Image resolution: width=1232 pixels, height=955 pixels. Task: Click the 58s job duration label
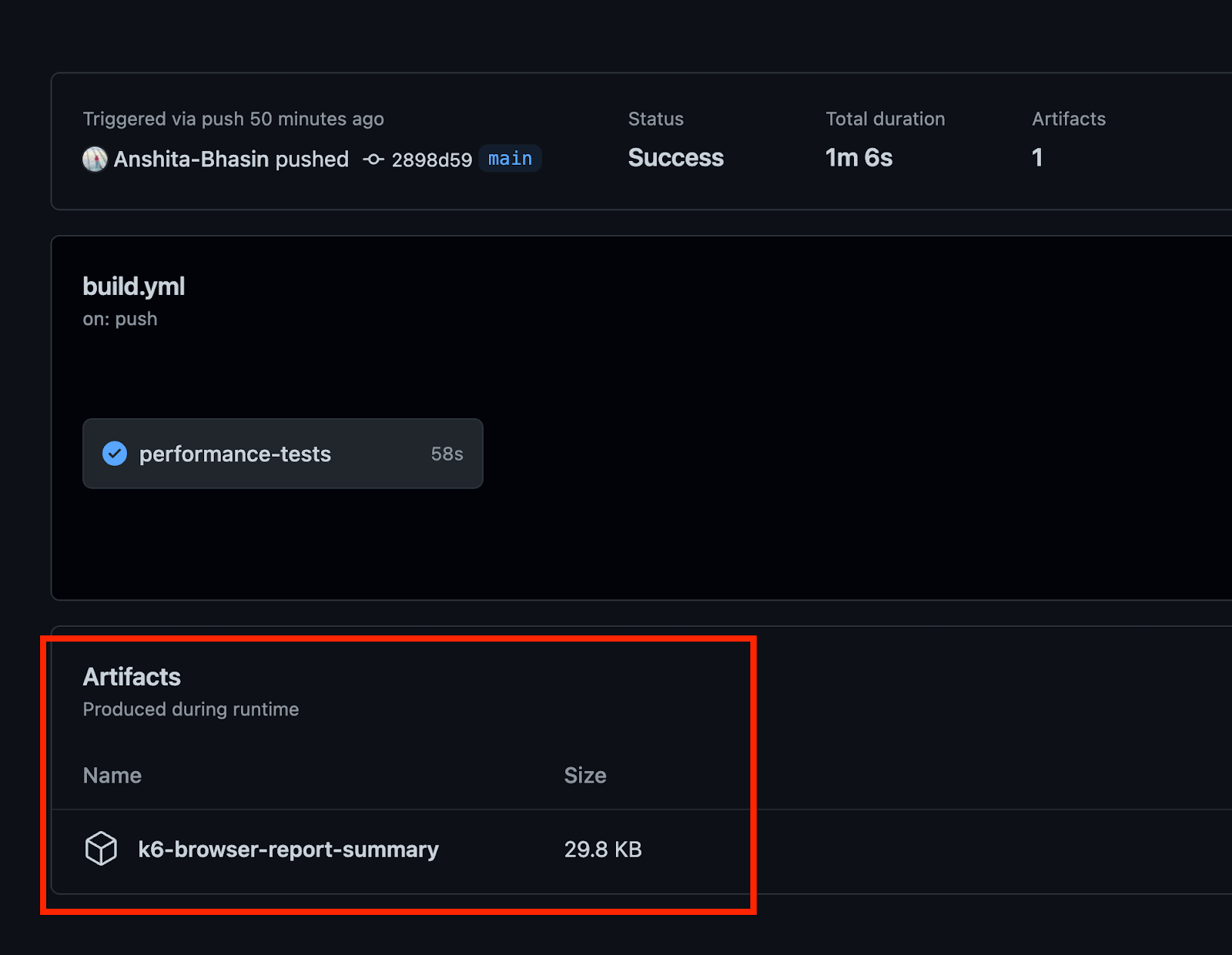coord(447,454)
